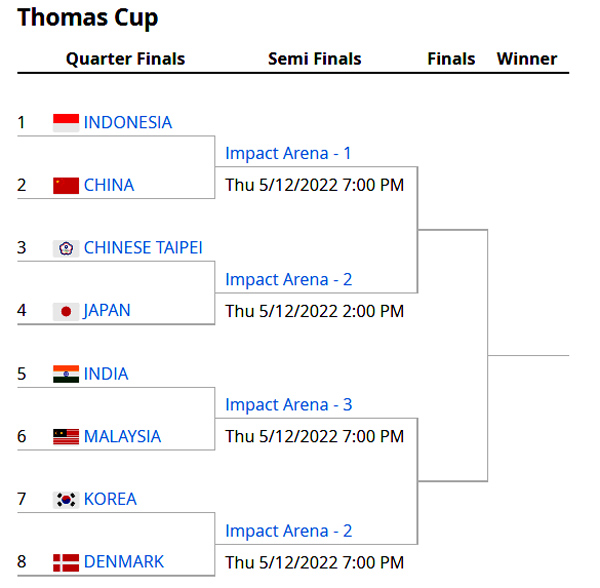
Task: Open the JAPAN team link
Action: (x=107, y=310)
